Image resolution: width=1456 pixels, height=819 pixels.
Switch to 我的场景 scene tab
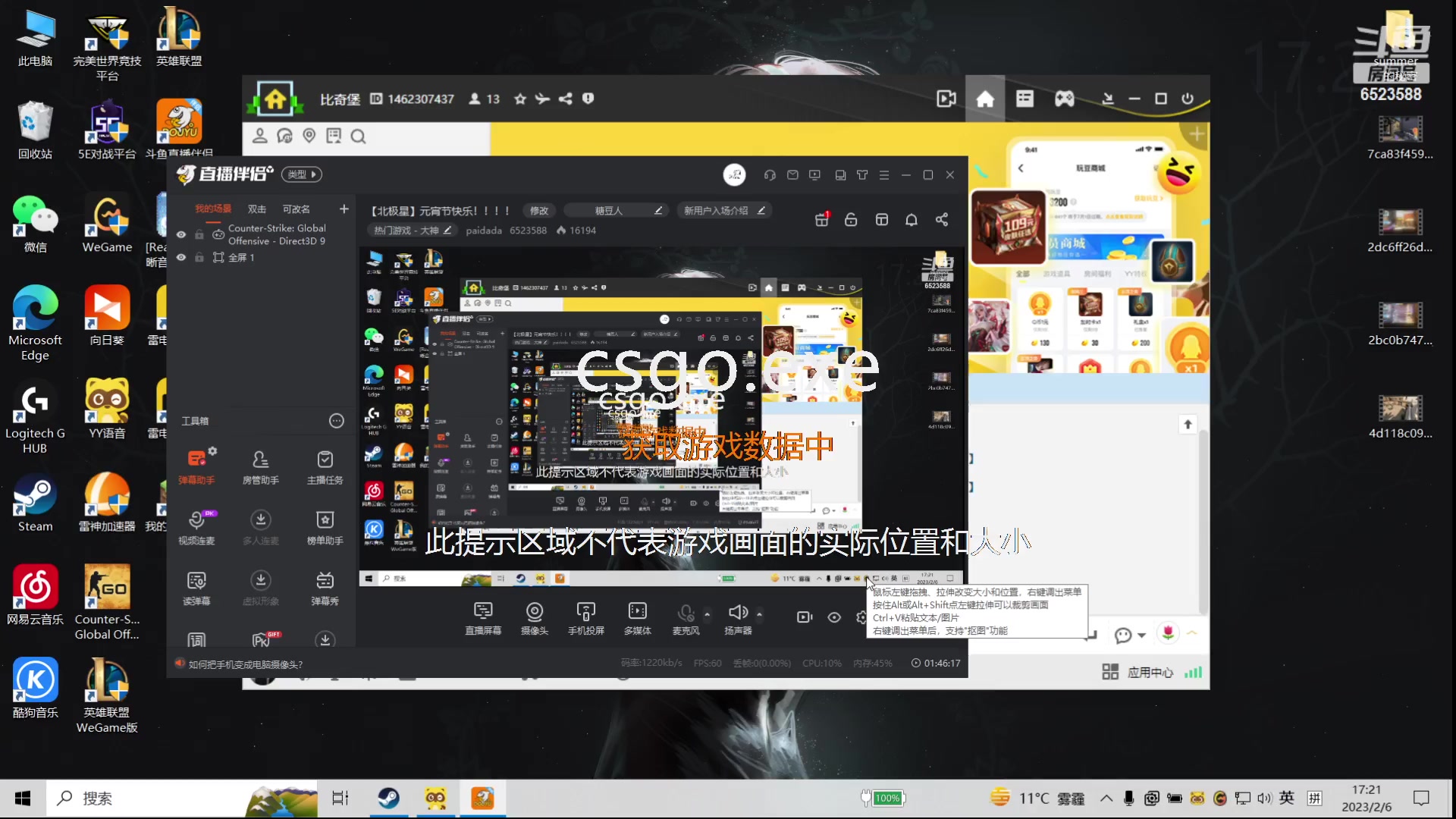tap(213, 209)
